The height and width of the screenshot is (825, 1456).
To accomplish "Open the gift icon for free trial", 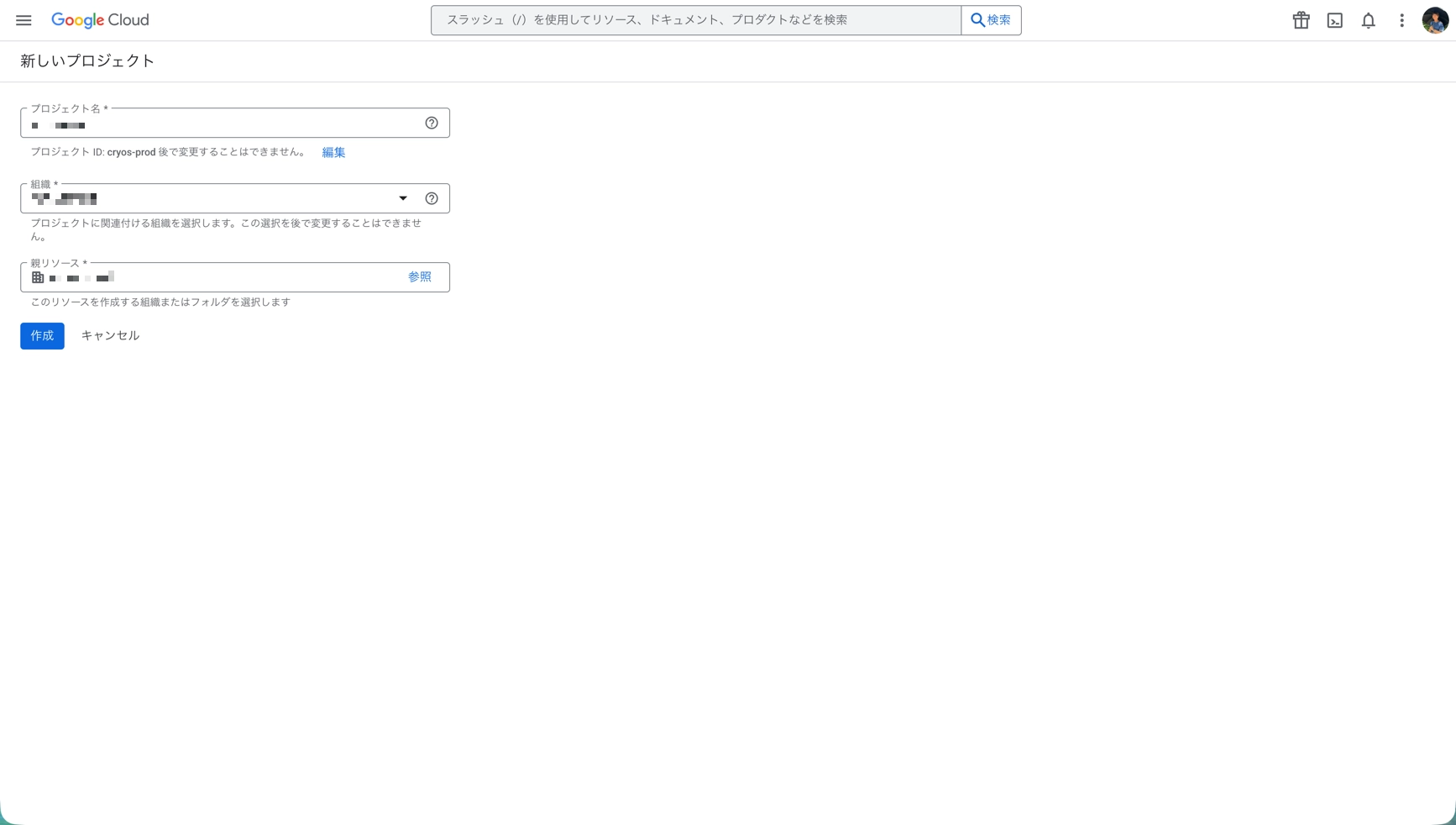I will coord(1301,20).
